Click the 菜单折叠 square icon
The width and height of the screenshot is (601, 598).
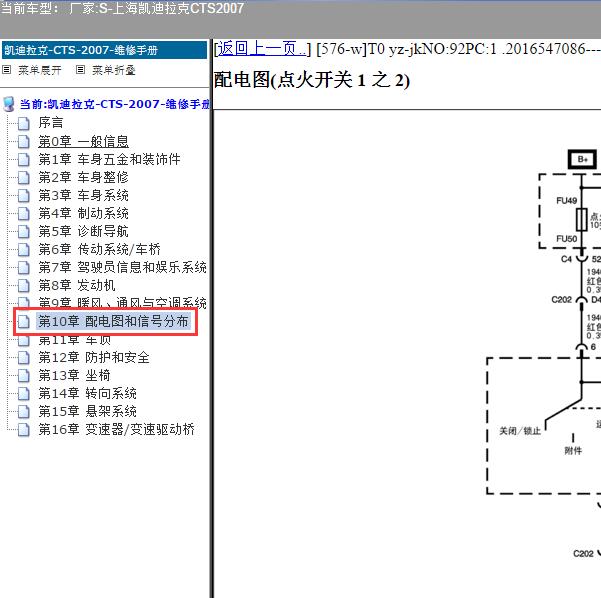(x=80, y=70)
